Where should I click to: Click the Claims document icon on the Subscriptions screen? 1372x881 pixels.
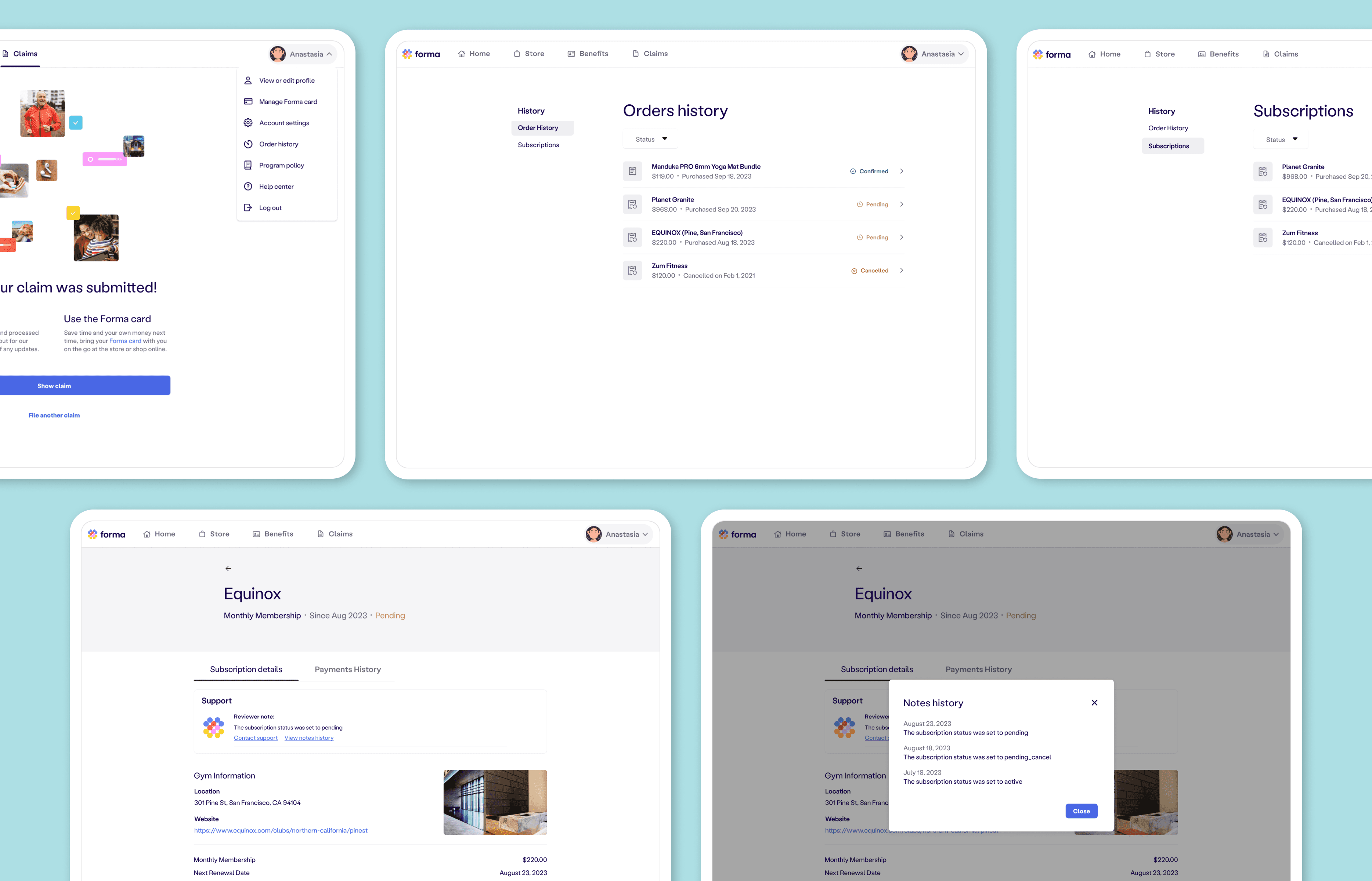1266,54
